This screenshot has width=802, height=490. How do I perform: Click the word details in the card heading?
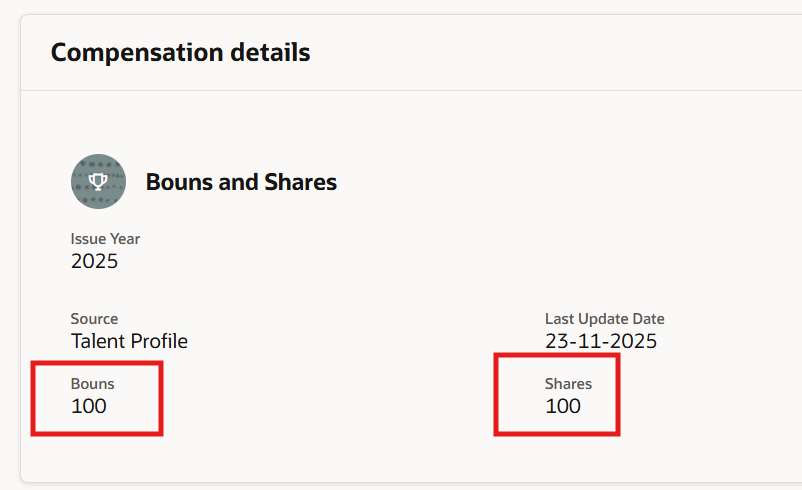click(x=263, y=52)
